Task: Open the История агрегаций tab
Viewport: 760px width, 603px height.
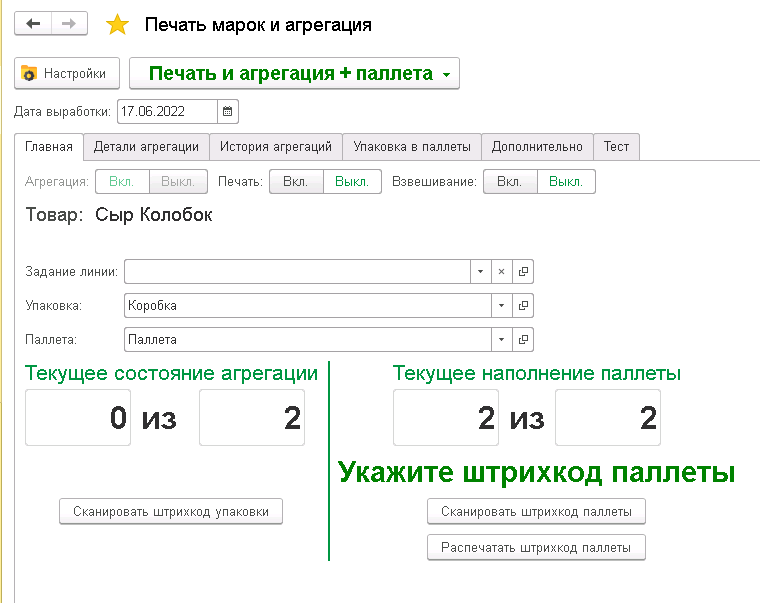Action: (276, 146)
